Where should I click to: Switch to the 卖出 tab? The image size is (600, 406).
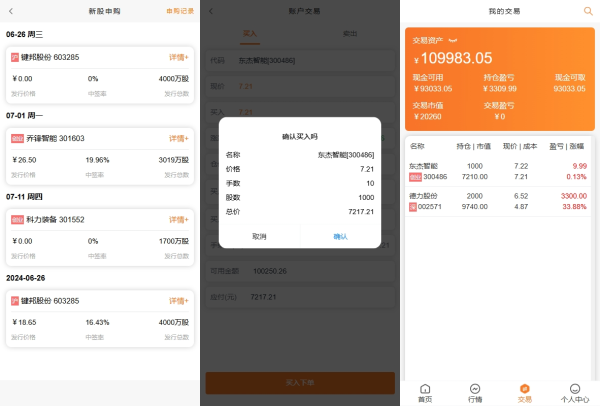[350, 34]
